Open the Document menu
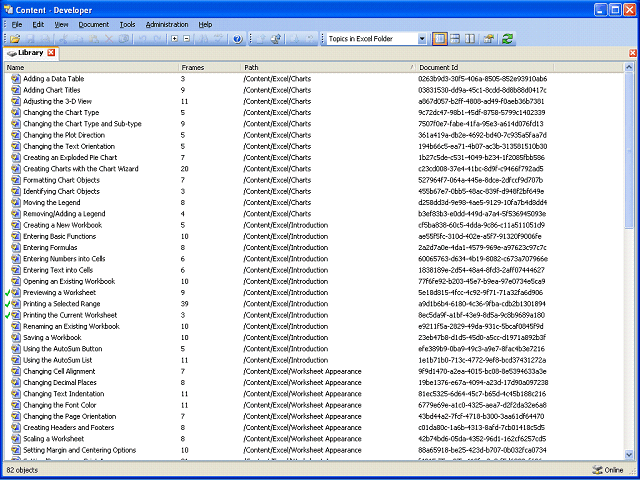This screenshot has height=480, width=640. click(94, 24)
